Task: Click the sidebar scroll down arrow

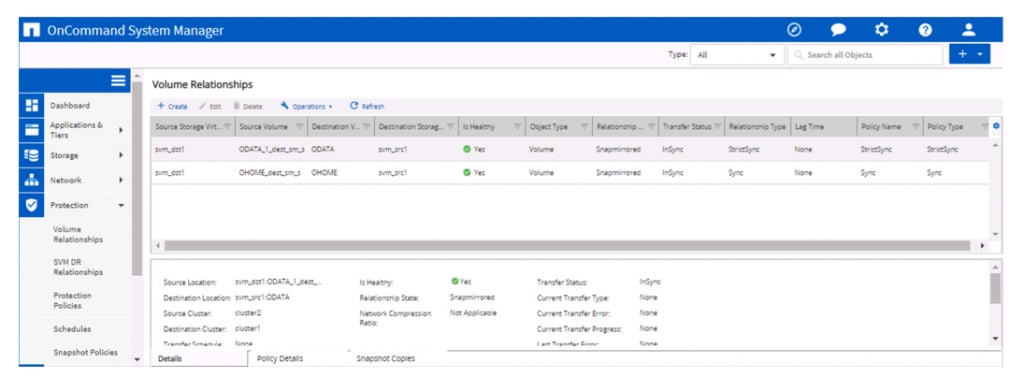Action: (x=136, y=359)
